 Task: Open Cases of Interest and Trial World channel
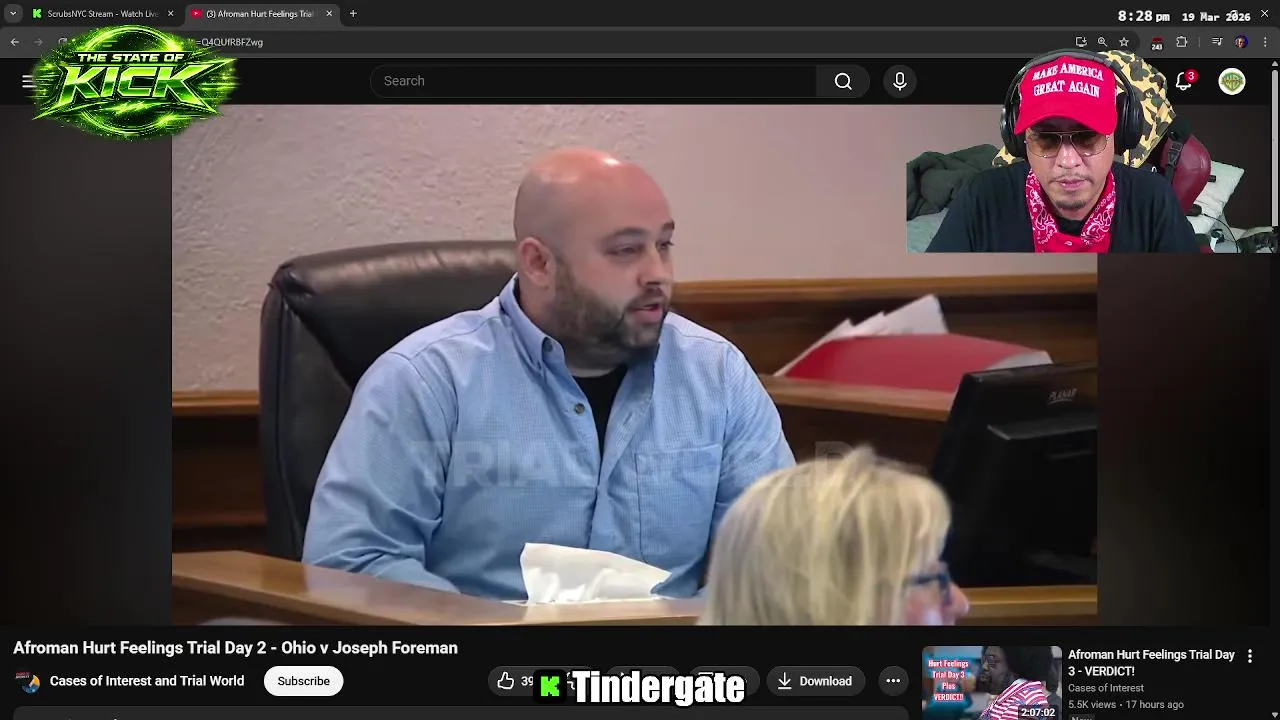click(x=147, y=681)
